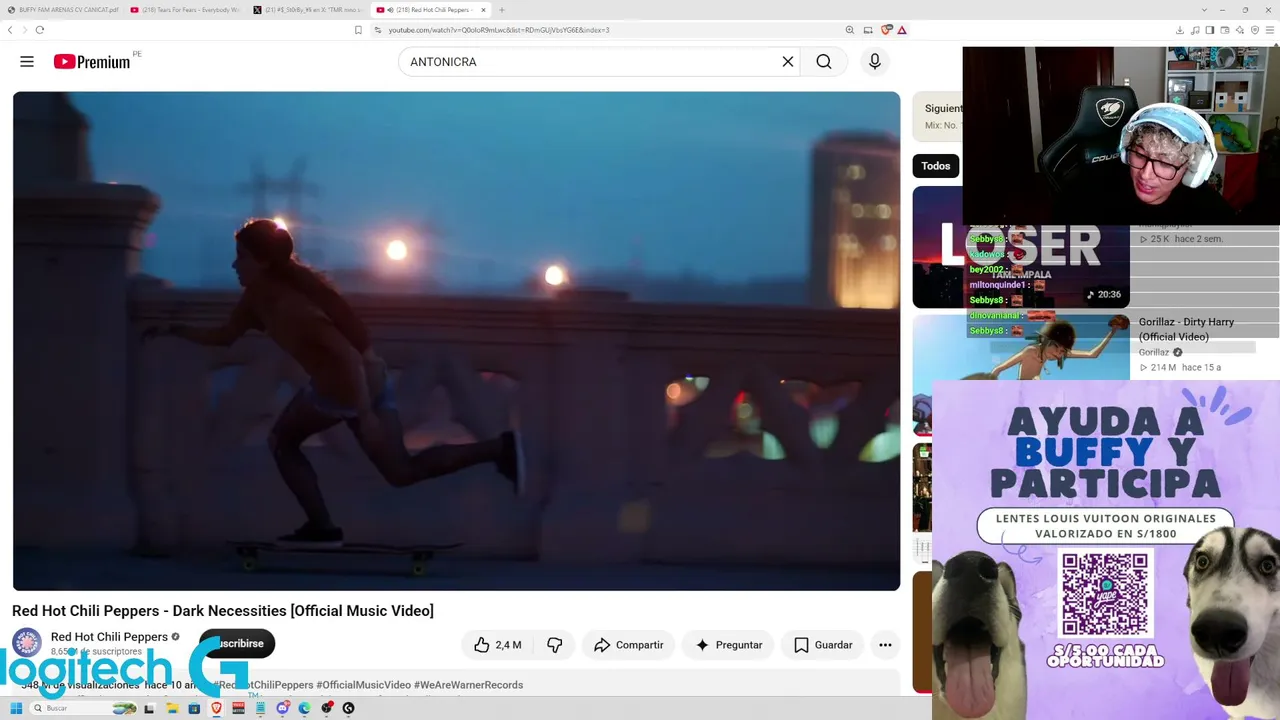Go back in browser history
This screenshot has width=1280, height=720.
10,30
